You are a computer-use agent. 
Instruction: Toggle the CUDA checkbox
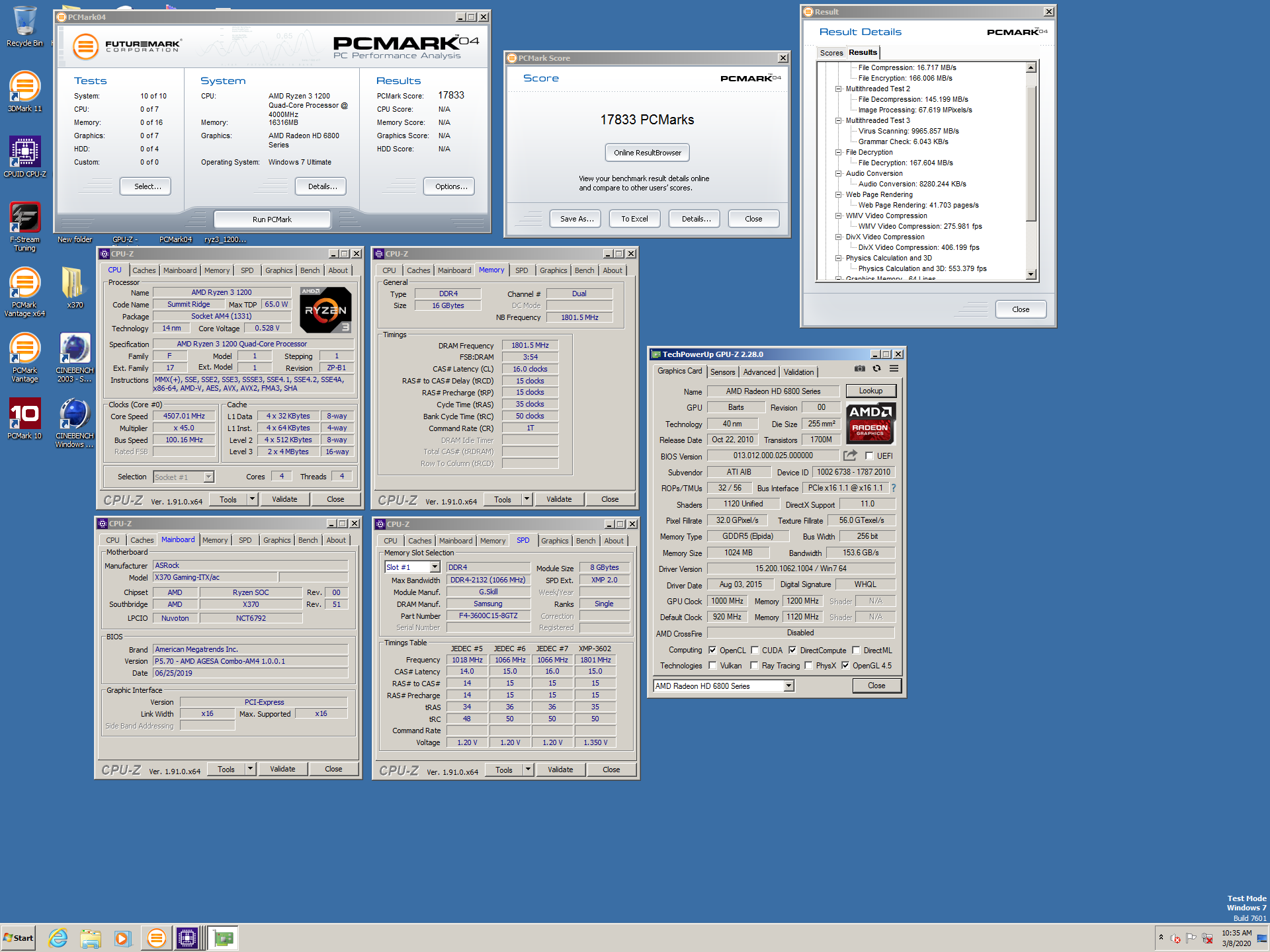[x=755, y=650]
